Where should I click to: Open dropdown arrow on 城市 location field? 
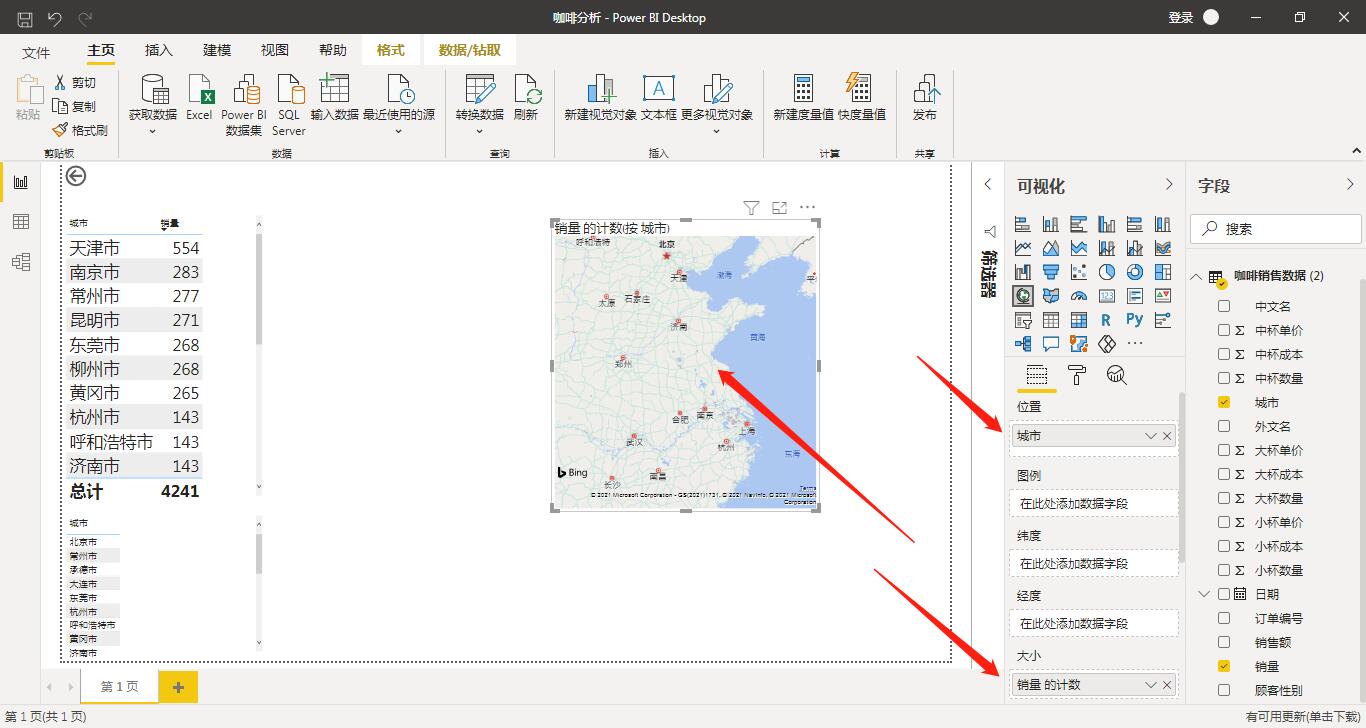(x=1151, y=436)
